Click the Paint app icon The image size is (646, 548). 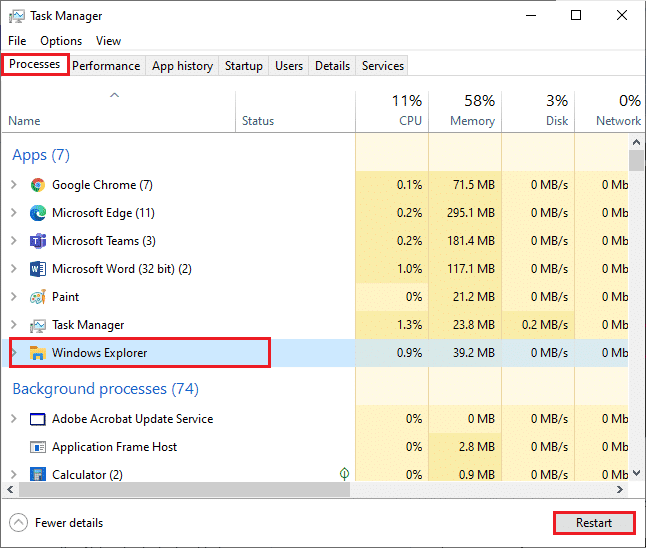tap(38, 297)
